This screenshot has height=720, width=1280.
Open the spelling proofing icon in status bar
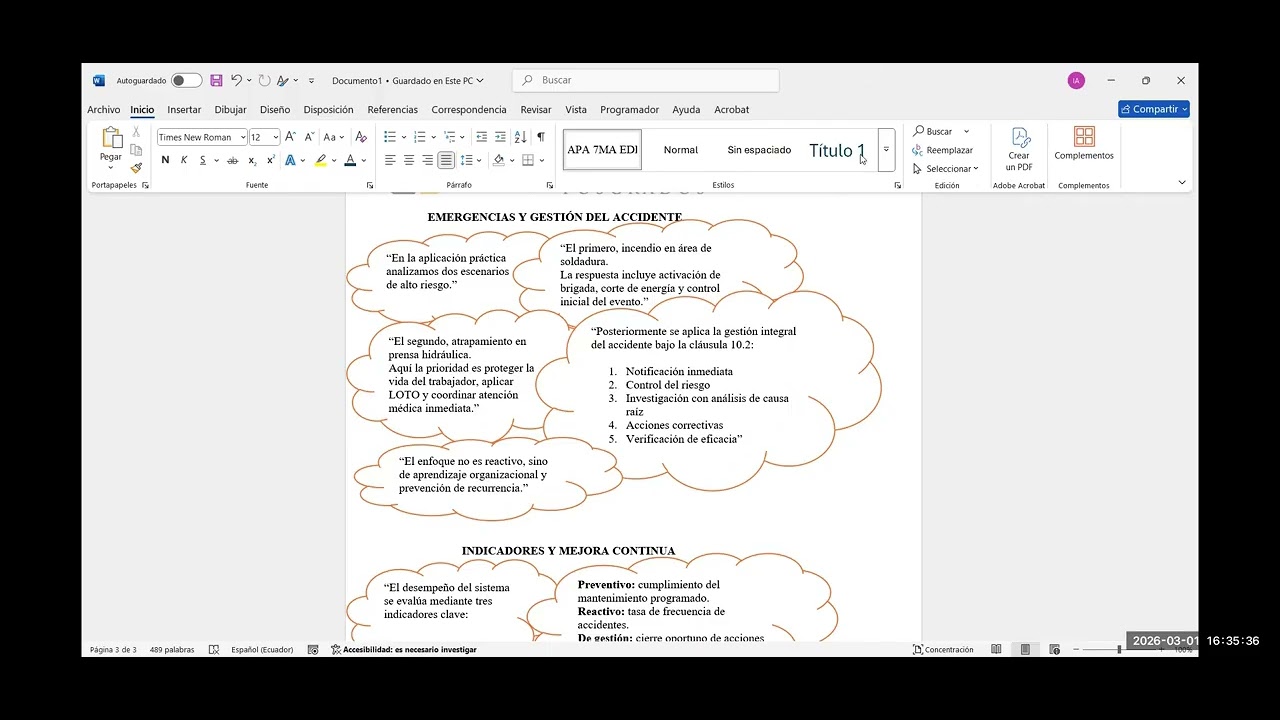pyautogui.click(x=213, y=649)
